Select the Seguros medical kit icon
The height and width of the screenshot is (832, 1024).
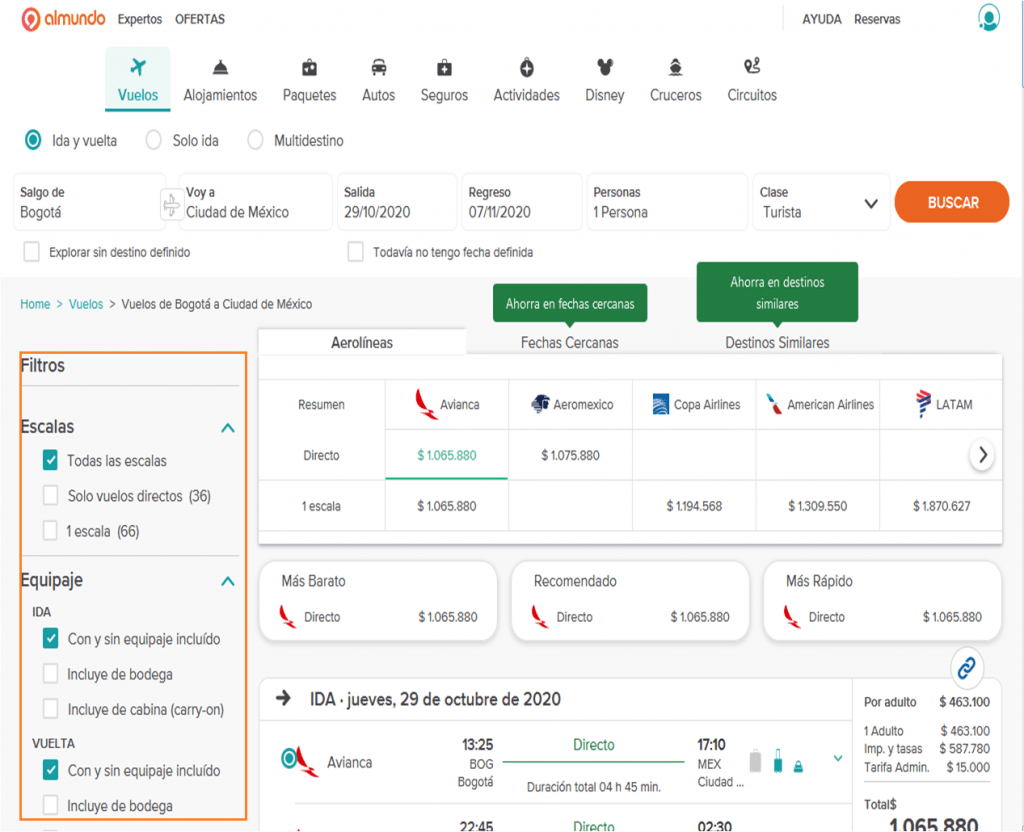click(x=444, y=67)
